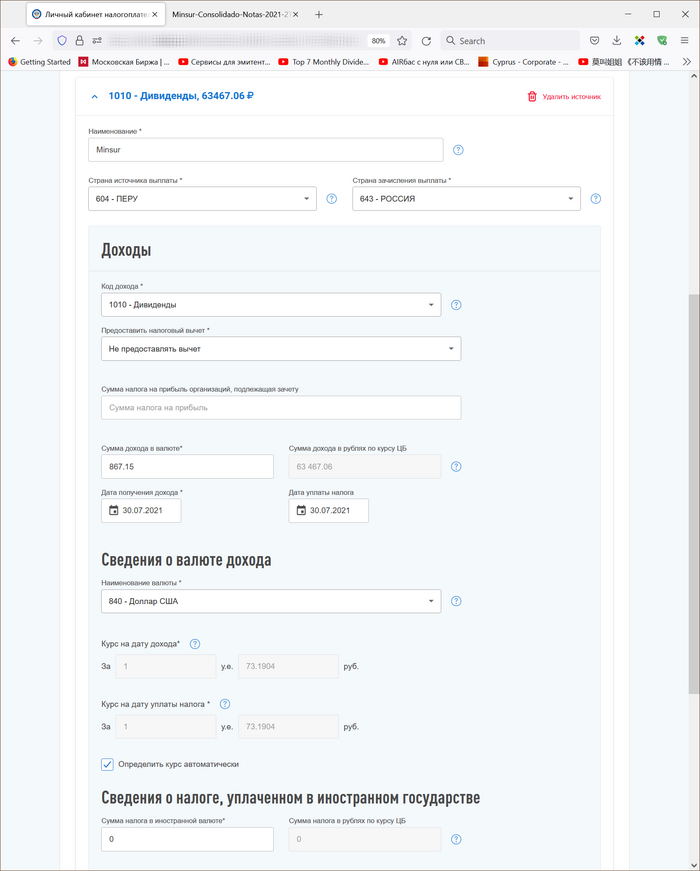Collapse the 1010 - Дивиденды section chevron
The image size is (700, 871).
pyautogui.click(x=95, y=97)
